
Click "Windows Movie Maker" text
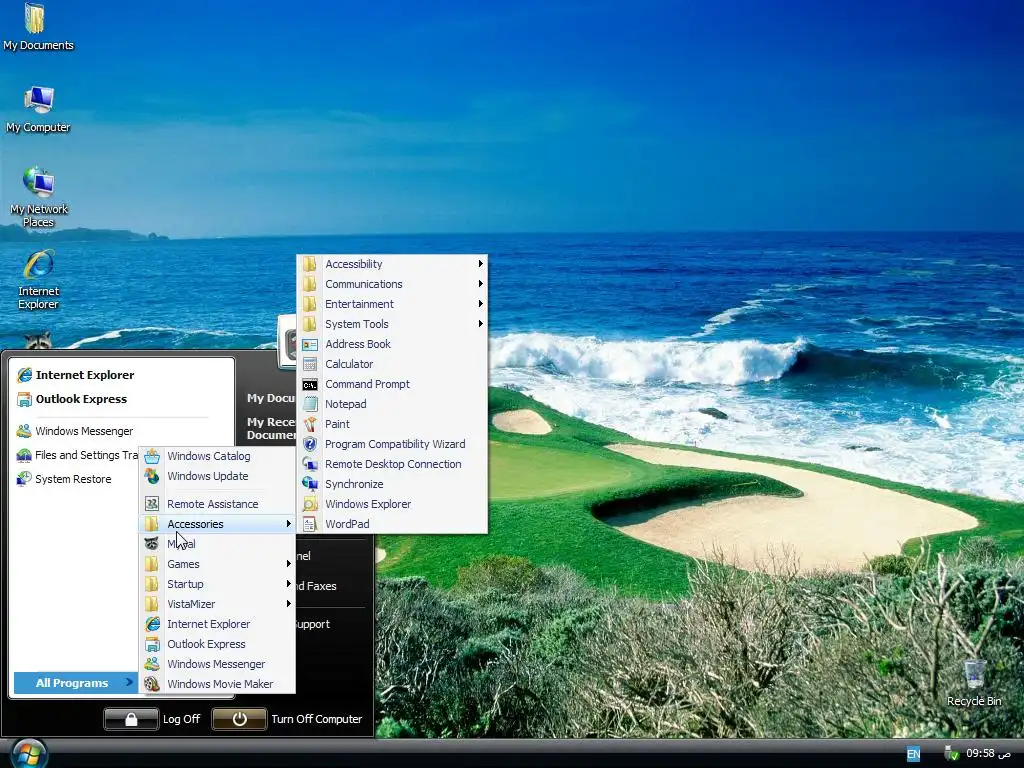point(220,684)
